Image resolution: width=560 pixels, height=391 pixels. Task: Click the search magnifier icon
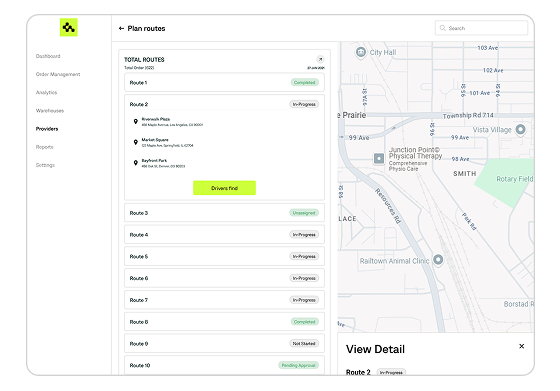coord(442,28)
